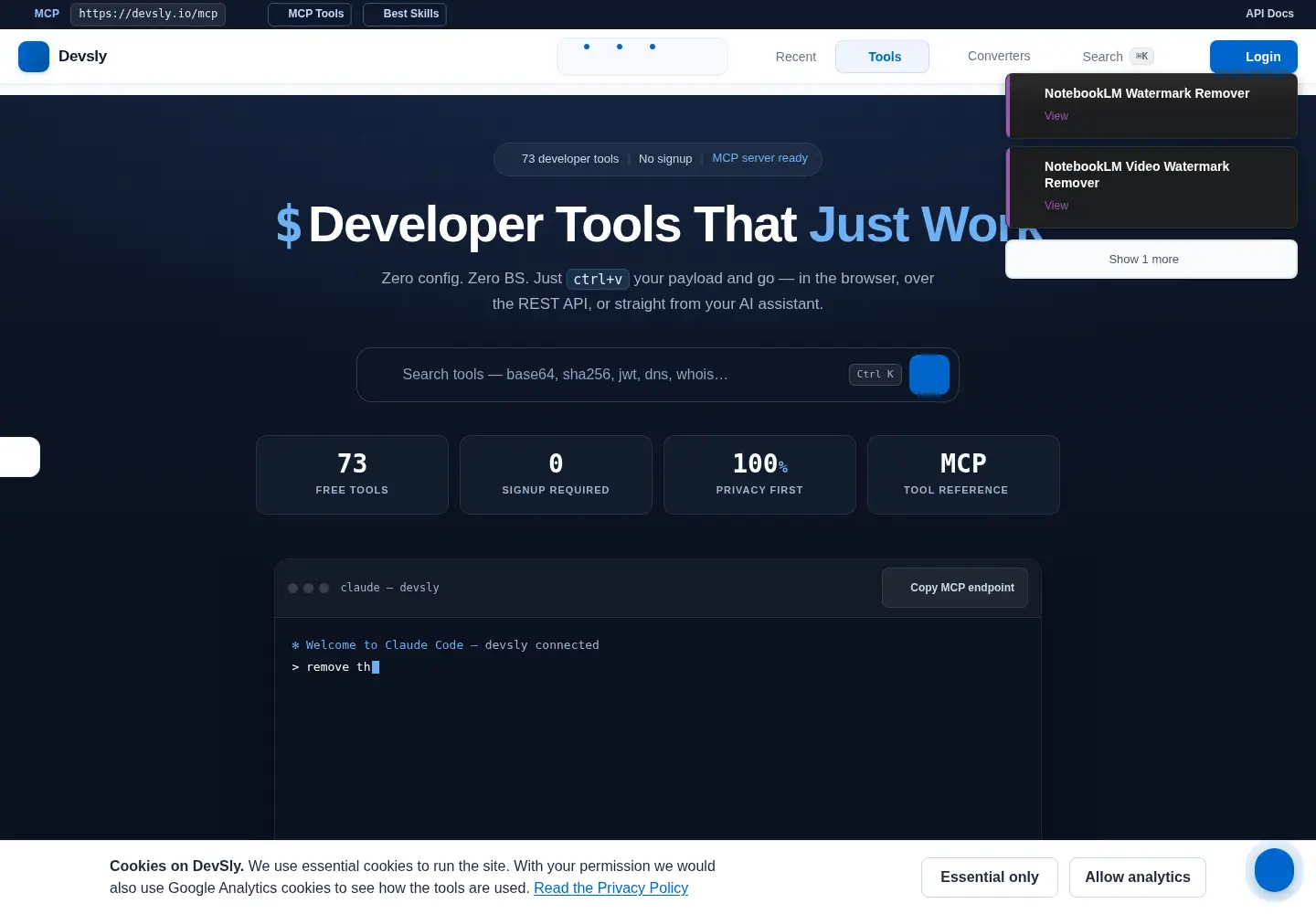Select the Recent nav item
This screenshot has width=1316, height=914.
pos(796,57)
